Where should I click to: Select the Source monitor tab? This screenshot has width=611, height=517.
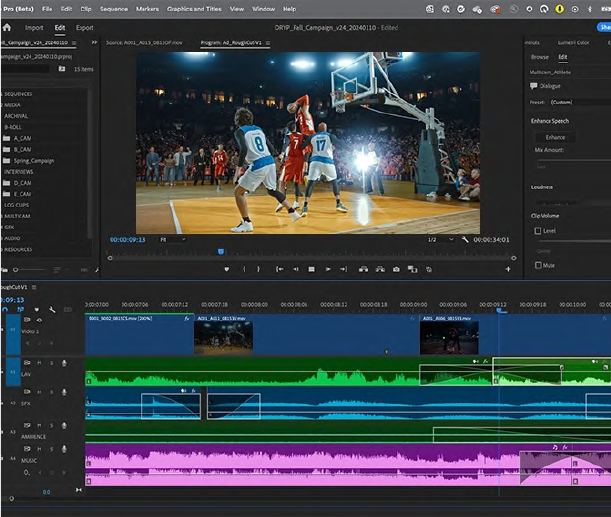[144, 42]
